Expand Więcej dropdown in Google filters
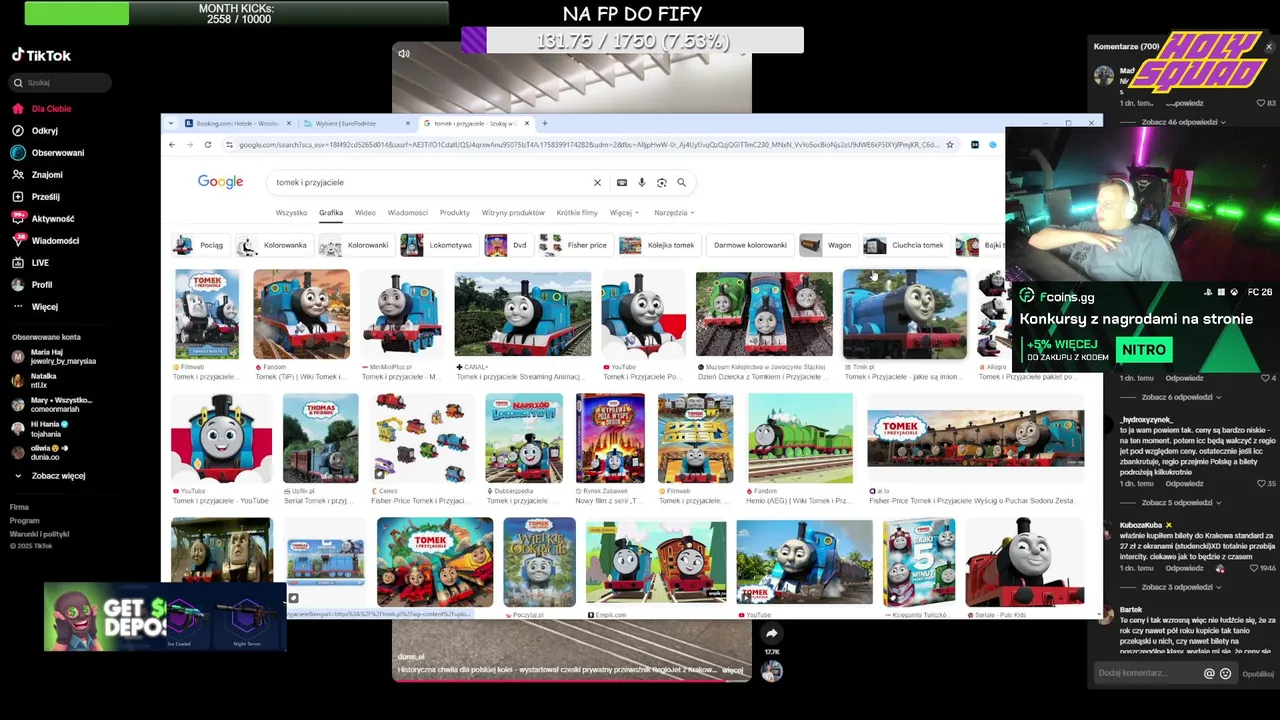This screenshot has width=1280, height=720. click(x=624, y=213)
